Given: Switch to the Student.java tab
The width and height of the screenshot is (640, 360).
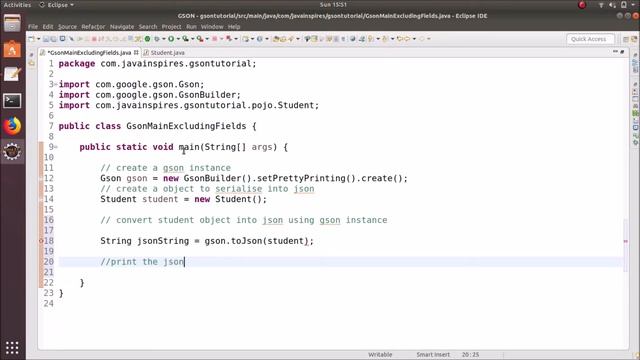Looking at the screenshot, I should [x=164, y=53].
